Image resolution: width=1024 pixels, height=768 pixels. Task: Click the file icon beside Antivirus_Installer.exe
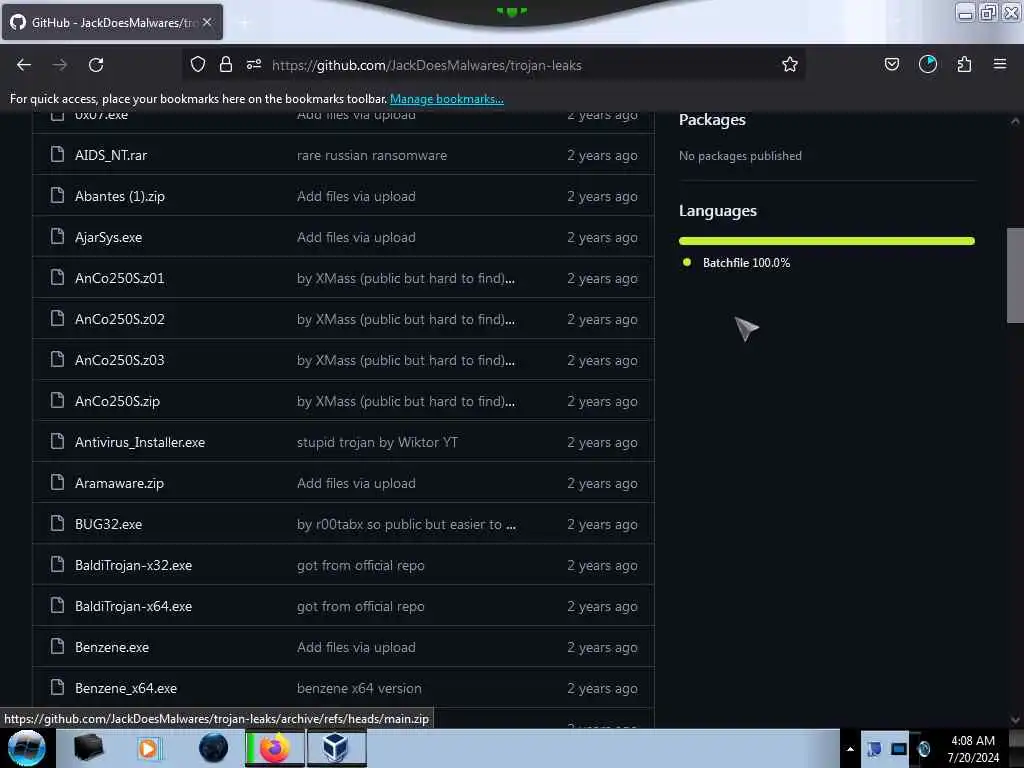tap(57, 441)
